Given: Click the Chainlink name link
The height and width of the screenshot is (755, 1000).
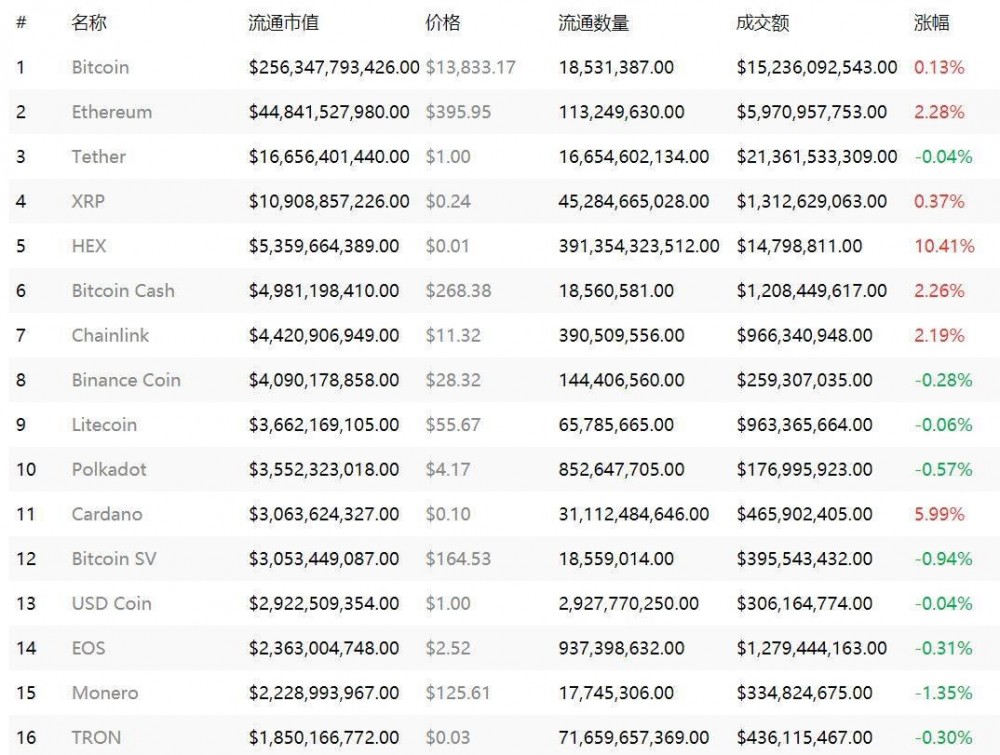Looking at the screenshot, I should [x=110, y=335].
